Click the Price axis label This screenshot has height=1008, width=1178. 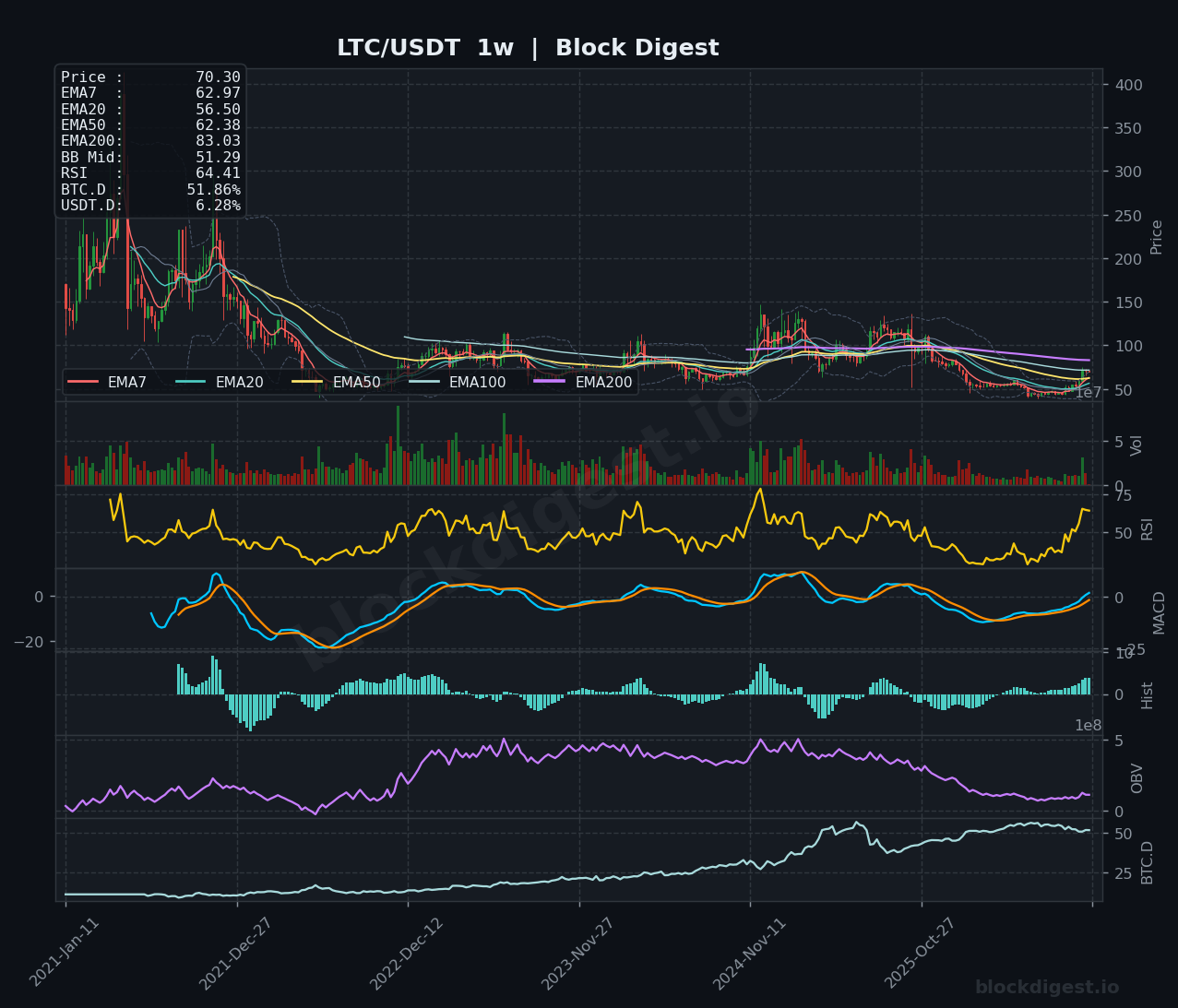[x=1156, y=237]
